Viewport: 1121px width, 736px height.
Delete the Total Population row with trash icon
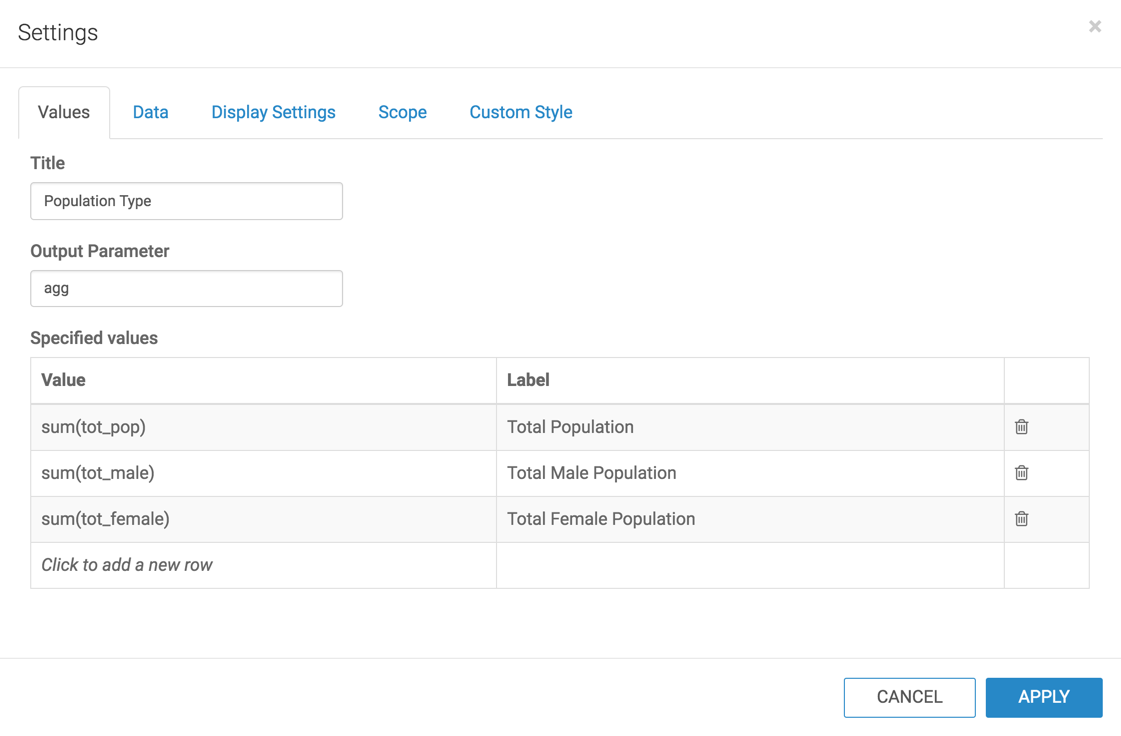click(1021, 427)
